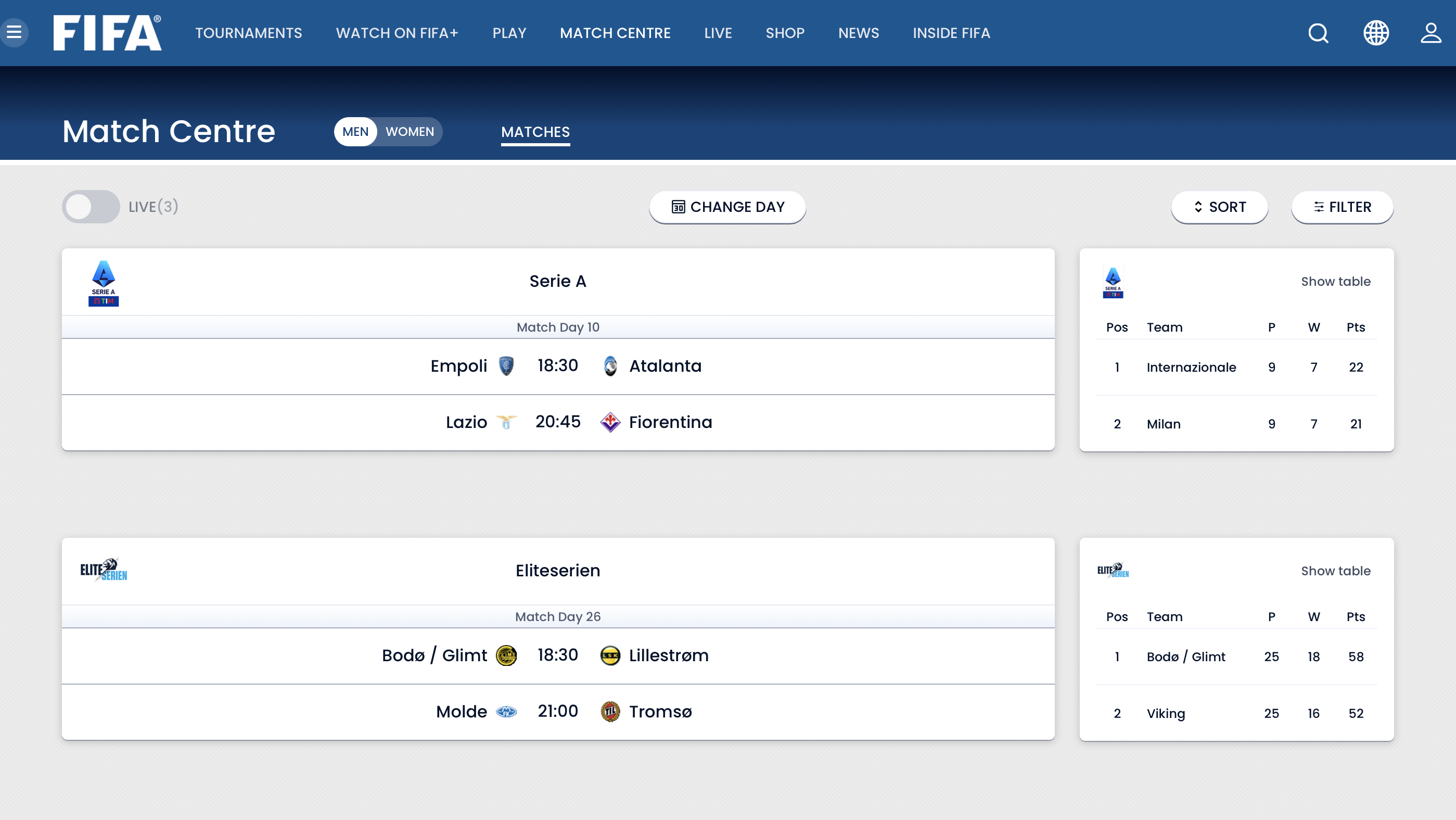The image size is (1456, 820).
Task: Click the FIFA logo
Action: (107, 33)
